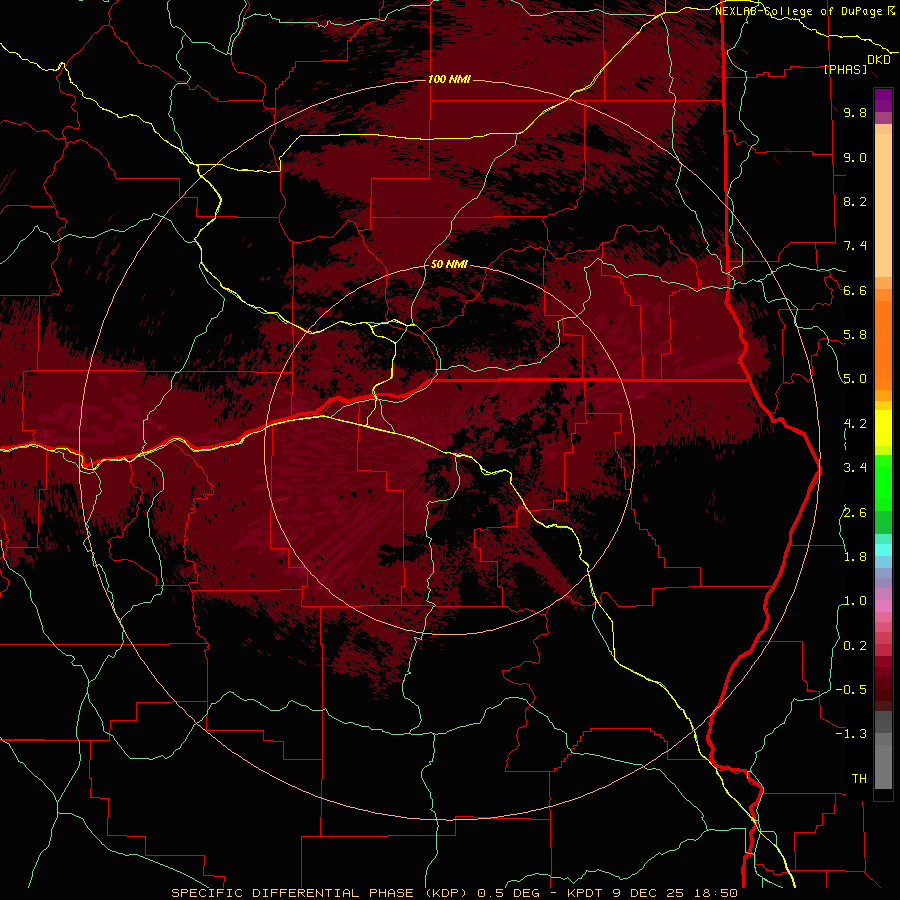The image size is (900, 900).
Task: Pick the bright green color bar segment
Action: [883, 482]
